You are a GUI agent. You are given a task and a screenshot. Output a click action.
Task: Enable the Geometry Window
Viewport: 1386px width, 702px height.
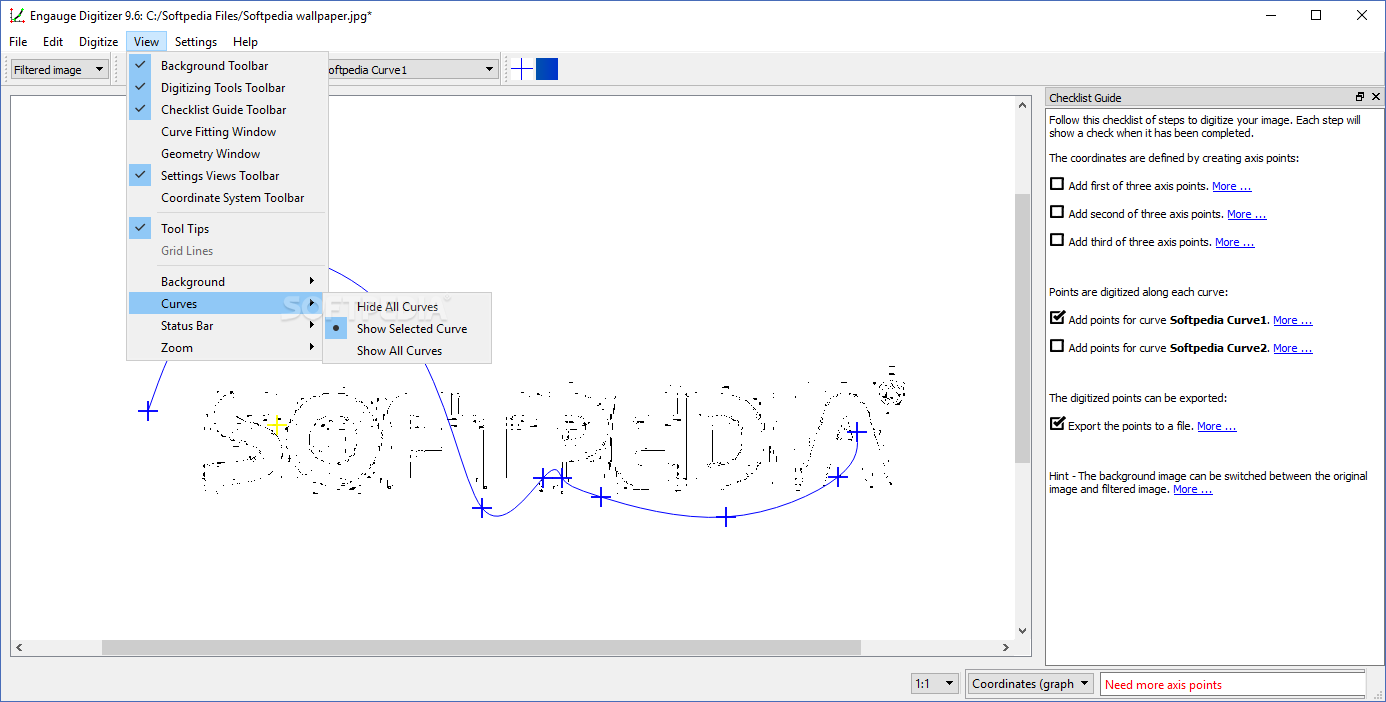228,154
